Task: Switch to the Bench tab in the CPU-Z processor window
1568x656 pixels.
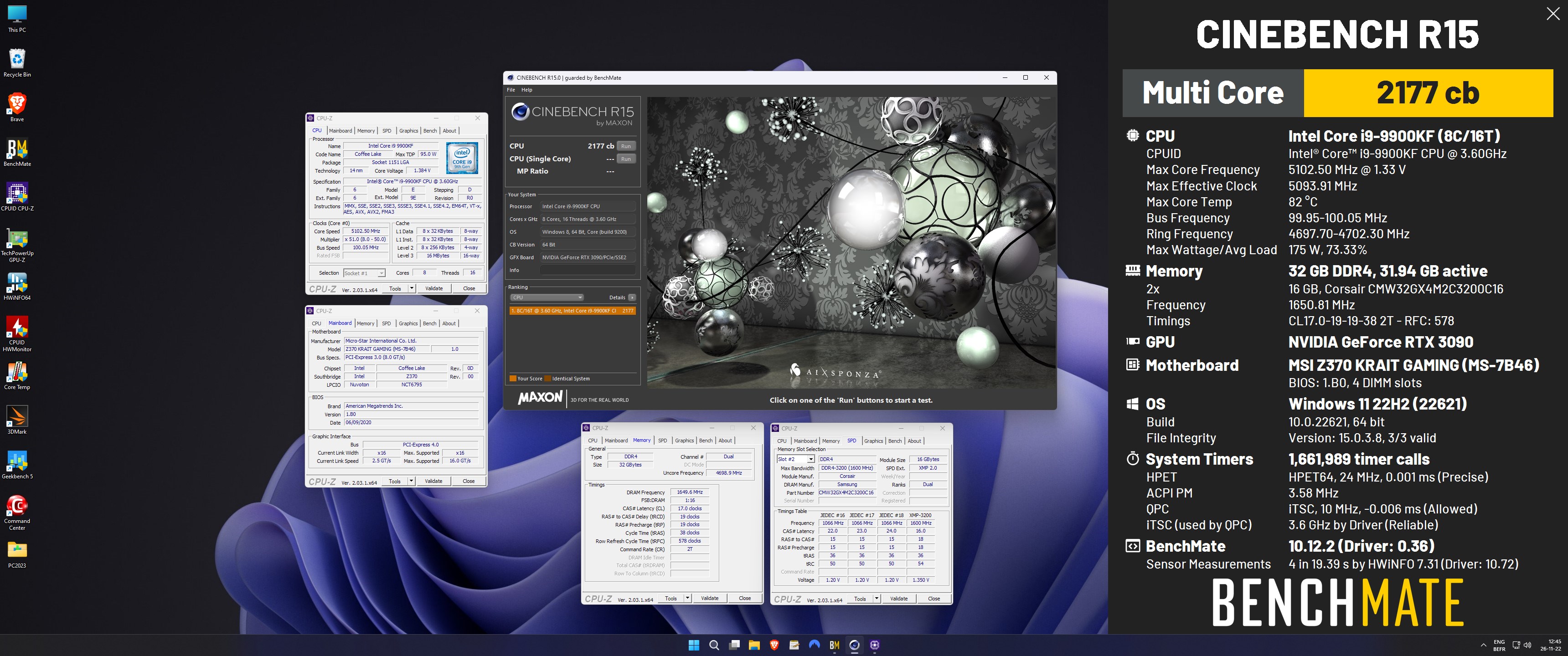Action: point(430,131)
